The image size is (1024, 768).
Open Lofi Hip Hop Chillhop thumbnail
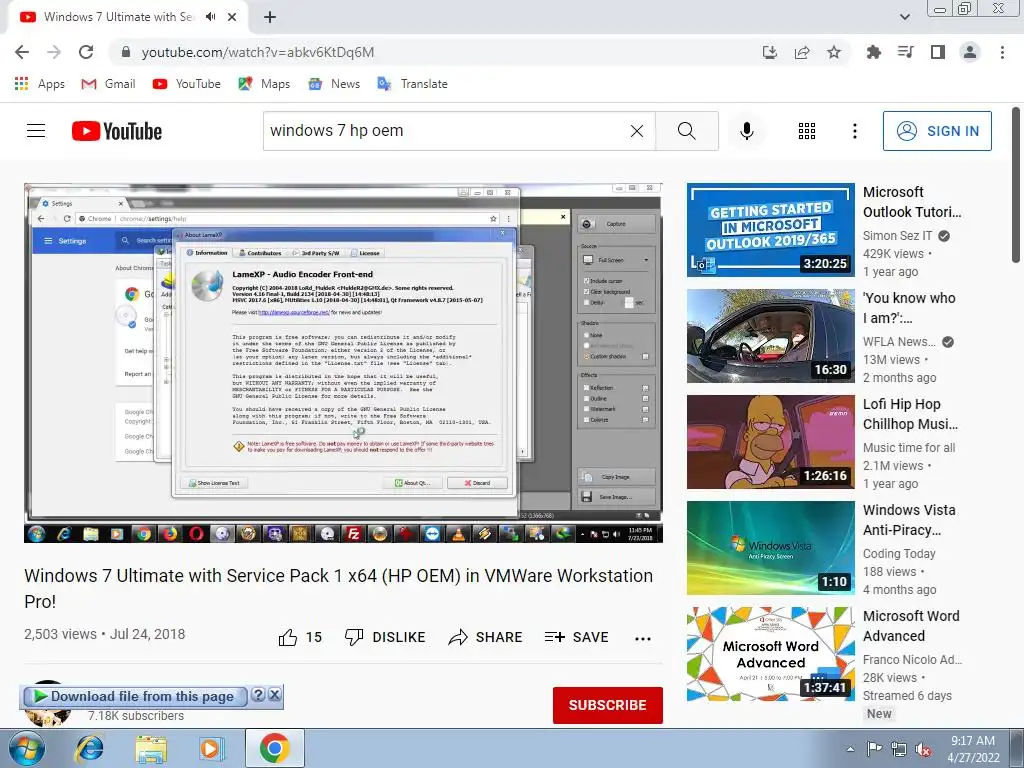[x=771, y=441]
